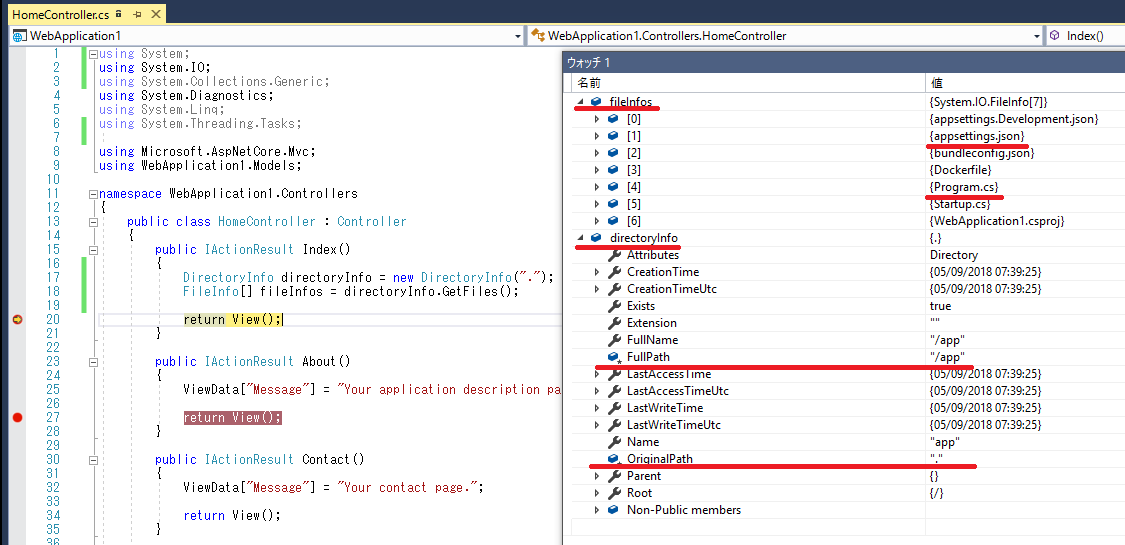Image resolution: width=1125 pixels, height=545 pixels.
Task: Click the FullPath field icon
Action: [614, 357]
